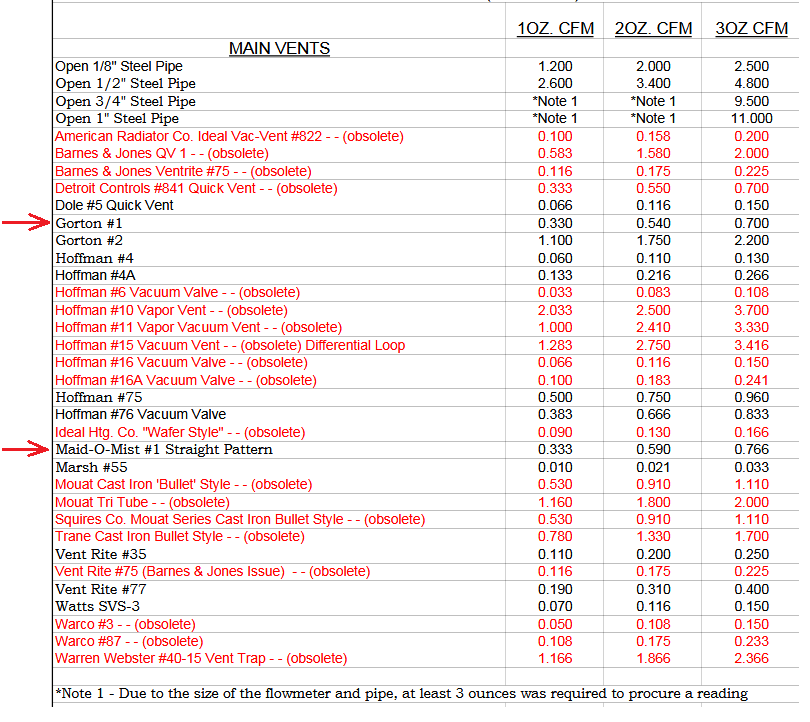Select the 'Hoffman #75' row label
This screenshot has height=722, width=810.
[99, 398]
